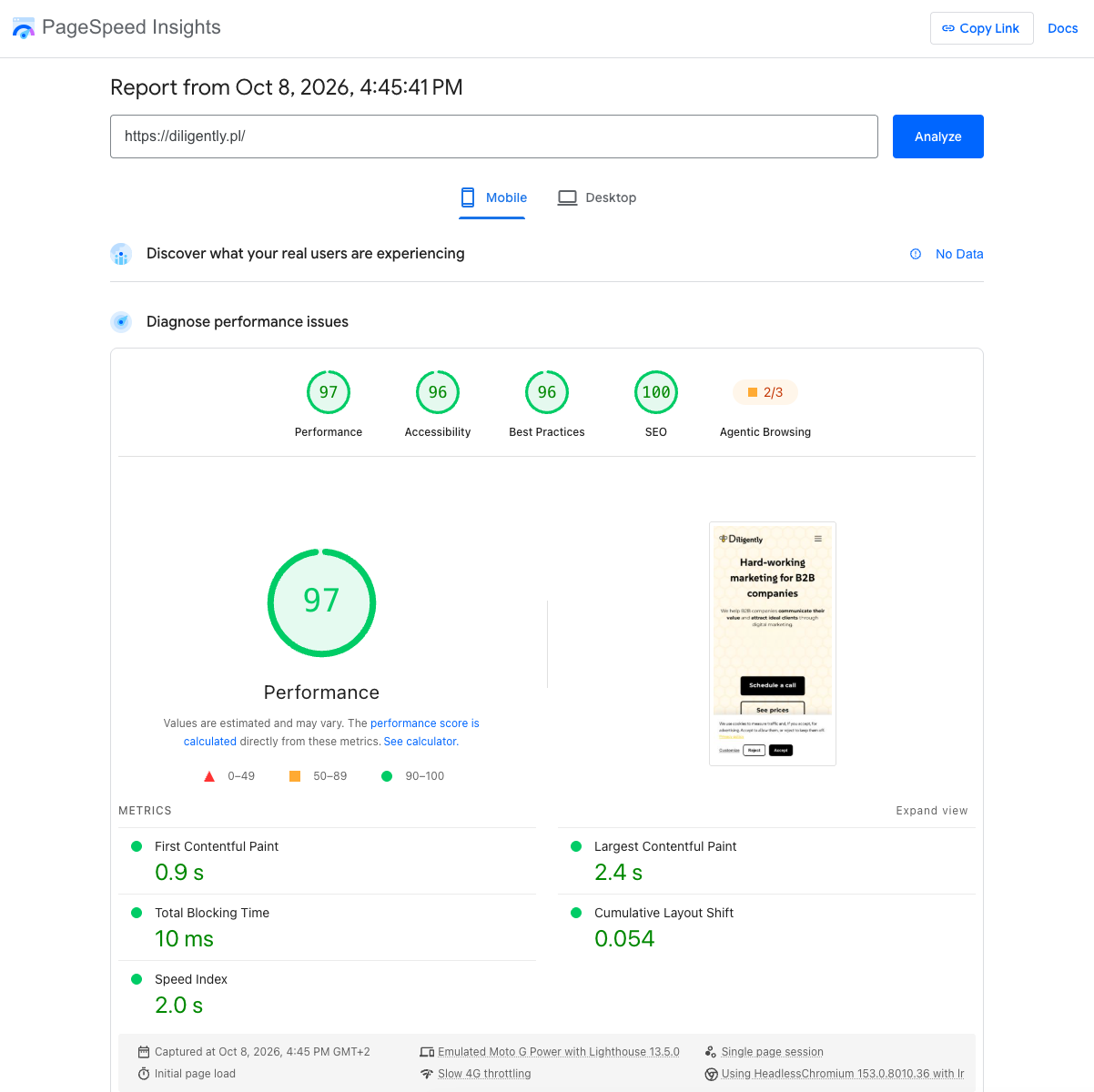Viewport: 1094px width, 1092px height.
Task: Select the Performance score gauge 97
Action: (x=329, y=392)
